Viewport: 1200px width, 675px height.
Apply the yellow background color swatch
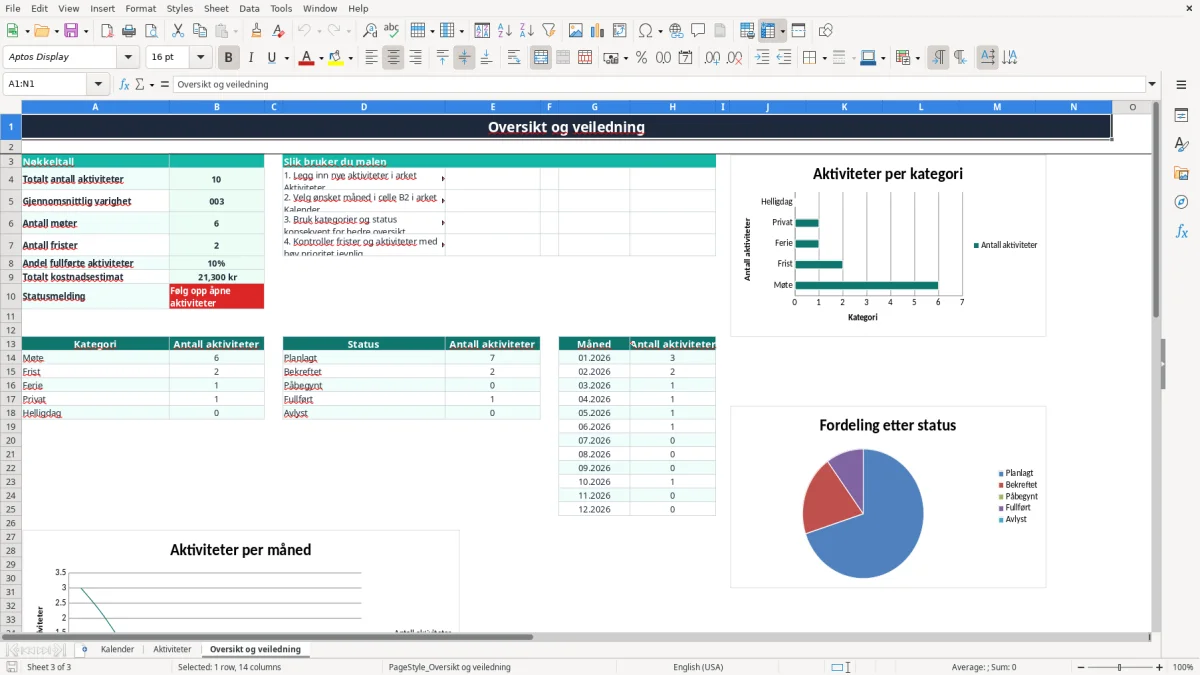337,58
